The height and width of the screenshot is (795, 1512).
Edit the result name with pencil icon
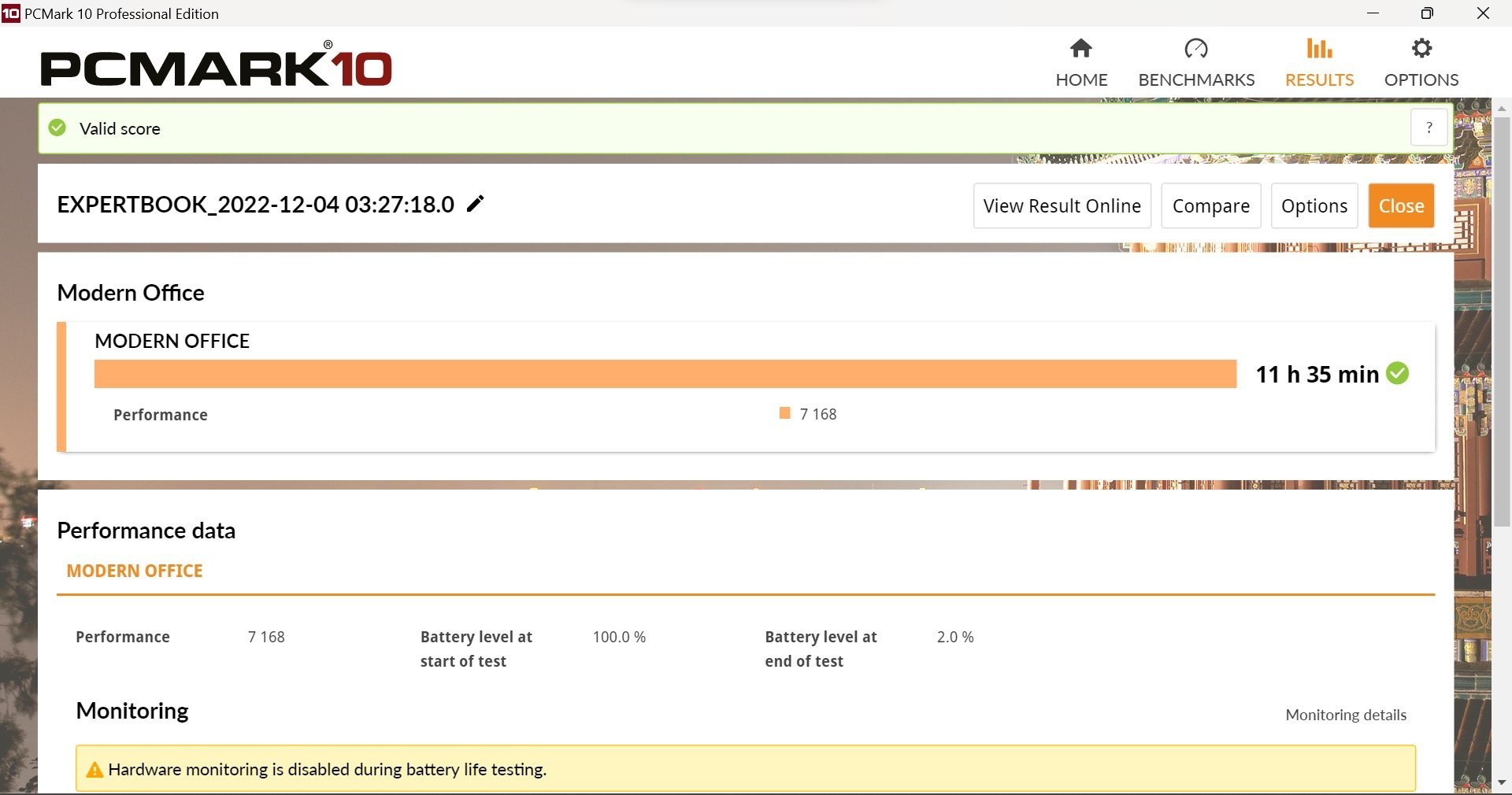click(x=475, y=204)
